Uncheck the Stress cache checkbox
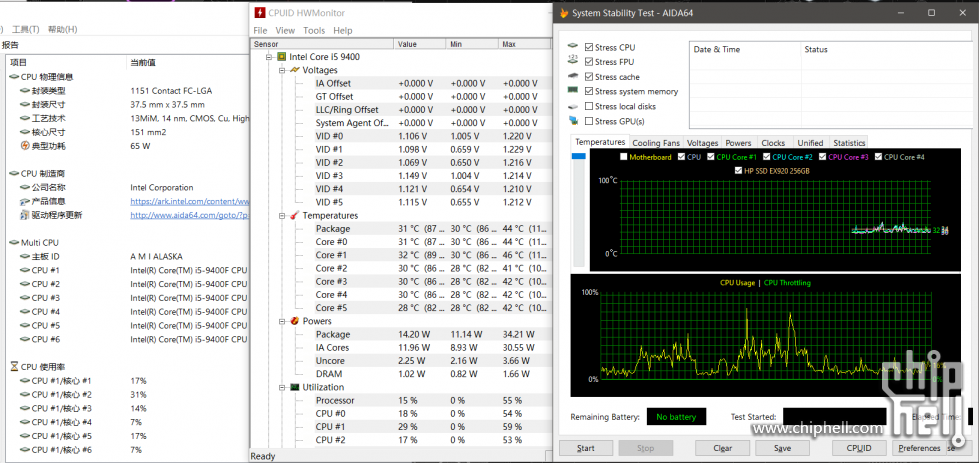The width and height of the screenshot is (979, 463). (589, 77)
